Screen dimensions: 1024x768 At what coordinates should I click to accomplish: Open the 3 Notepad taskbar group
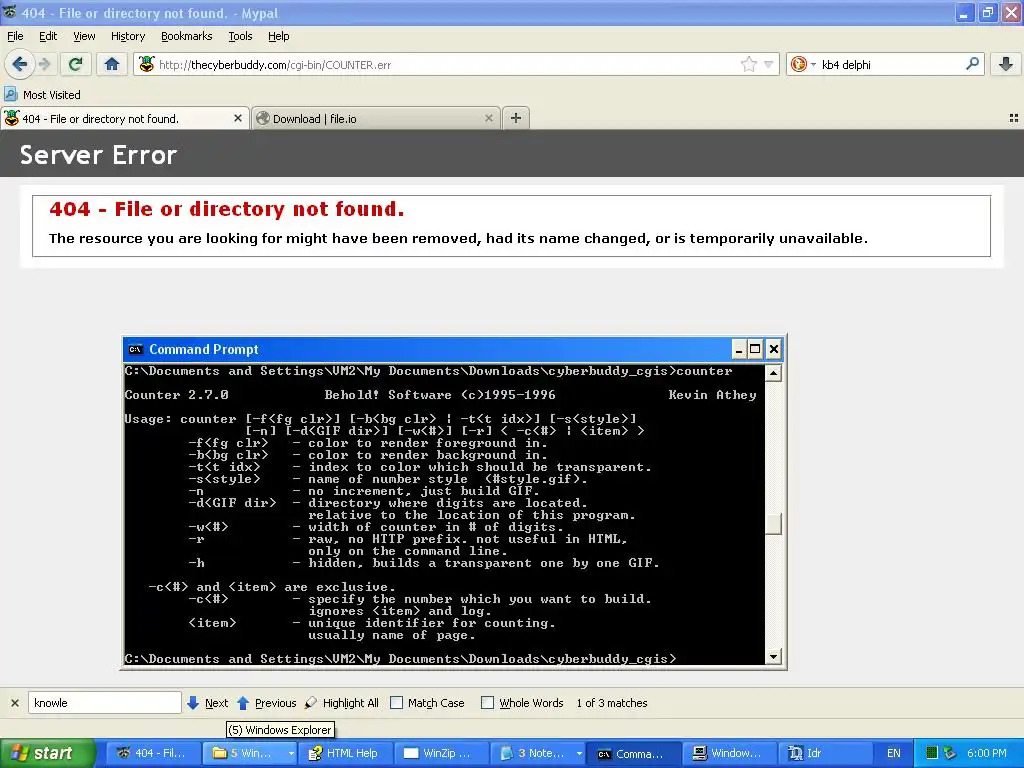(537, 753)
